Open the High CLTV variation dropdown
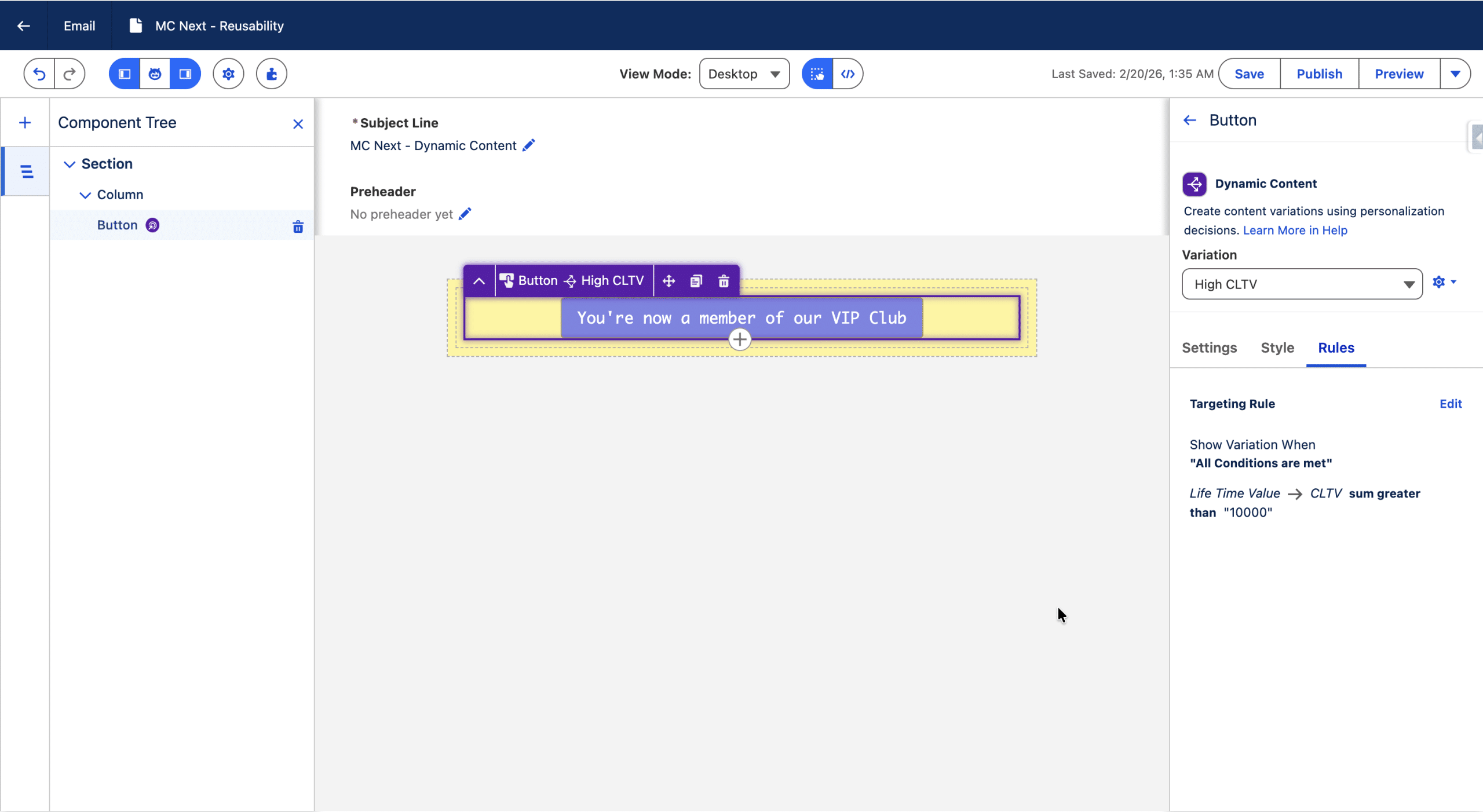Viewport: 1483px width, 812px height. click(1302, 284)
